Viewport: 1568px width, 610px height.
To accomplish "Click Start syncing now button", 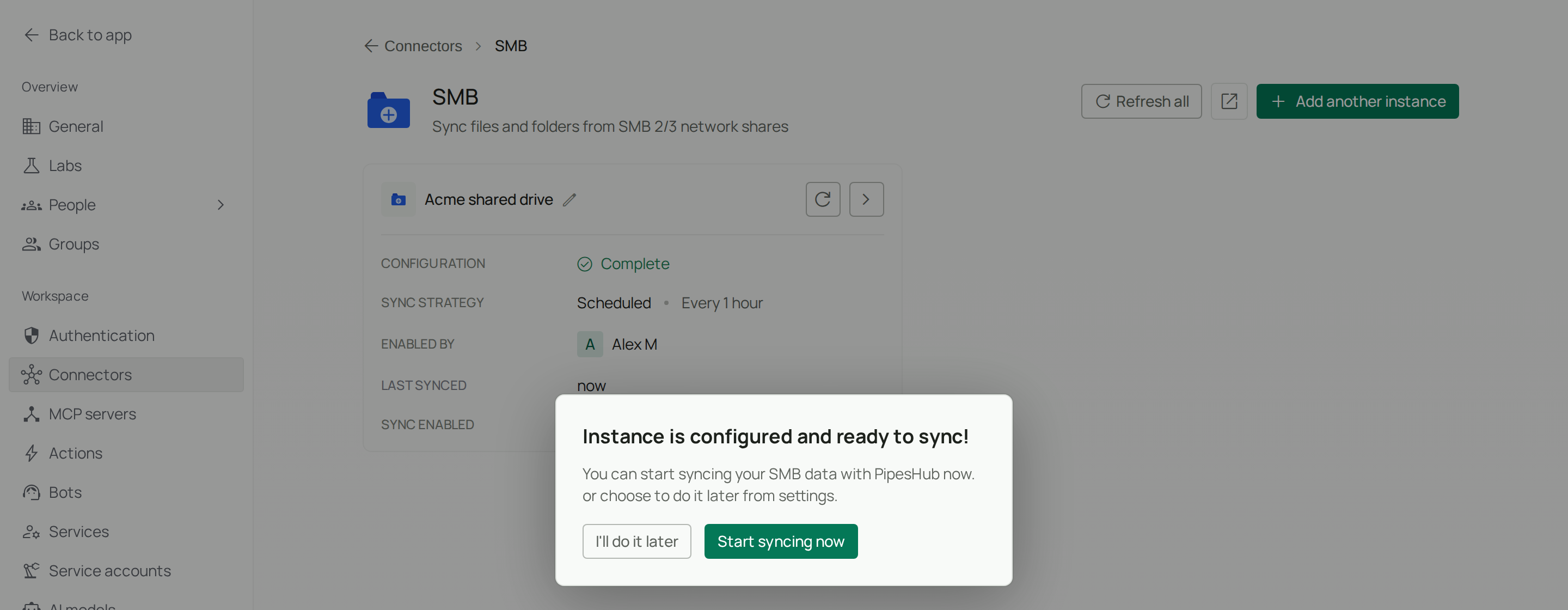I will point(781,541).
